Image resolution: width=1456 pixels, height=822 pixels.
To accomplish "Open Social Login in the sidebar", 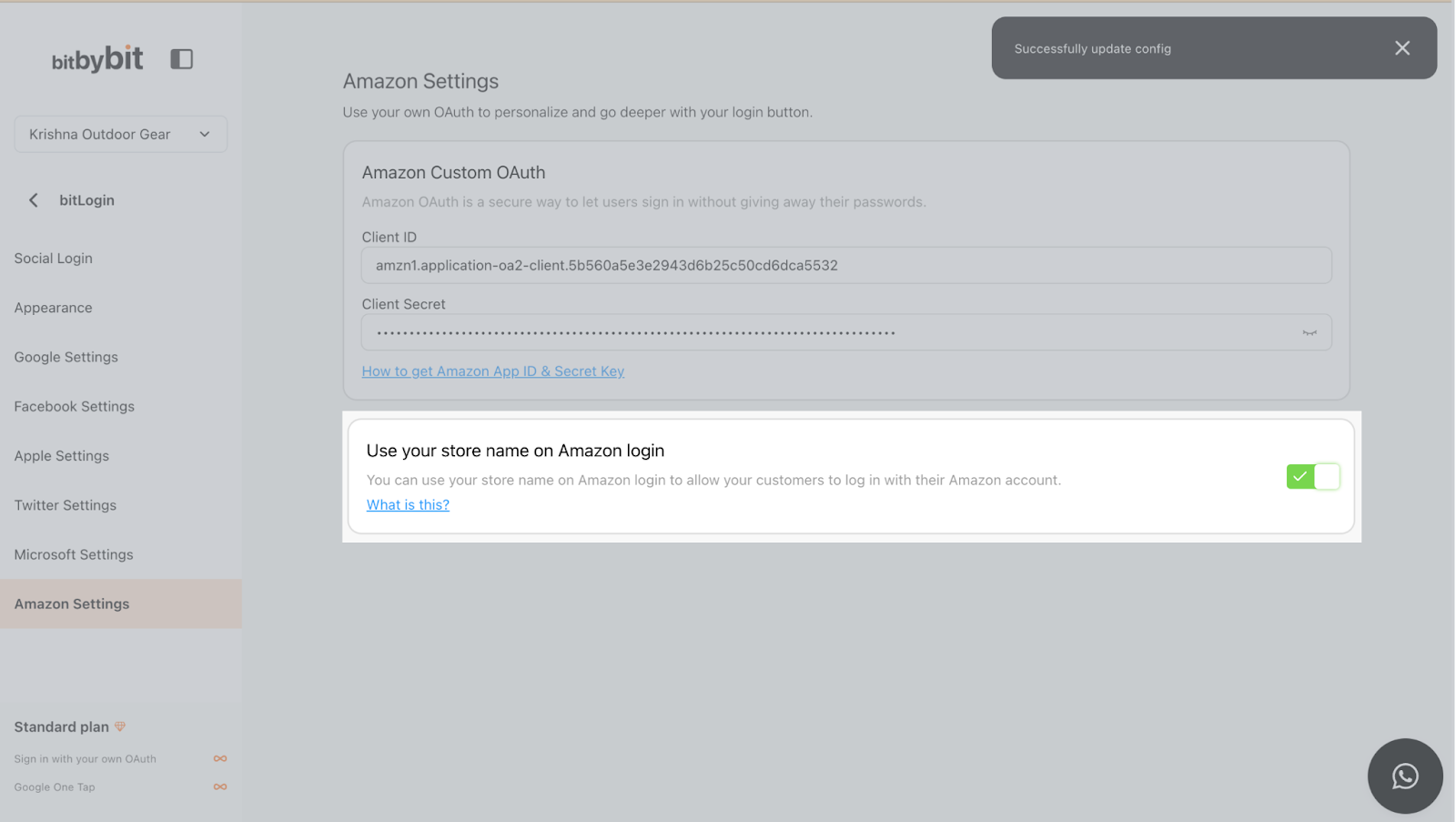I will tap(54, 259).
